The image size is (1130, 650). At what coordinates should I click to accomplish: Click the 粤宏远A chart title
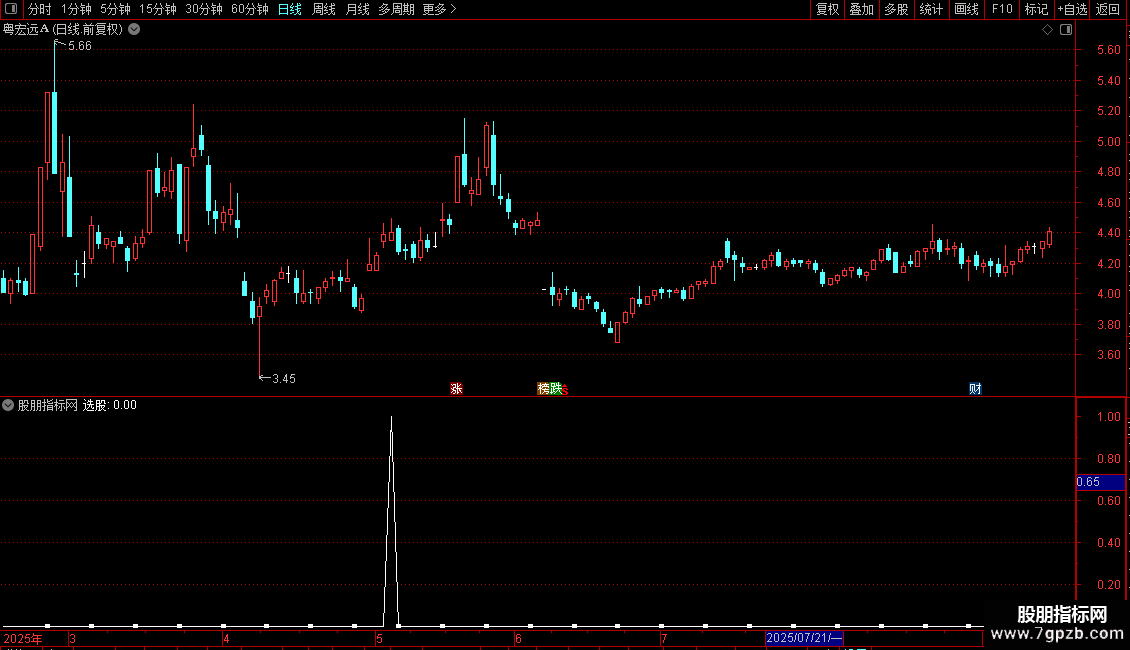click(63, 30)
